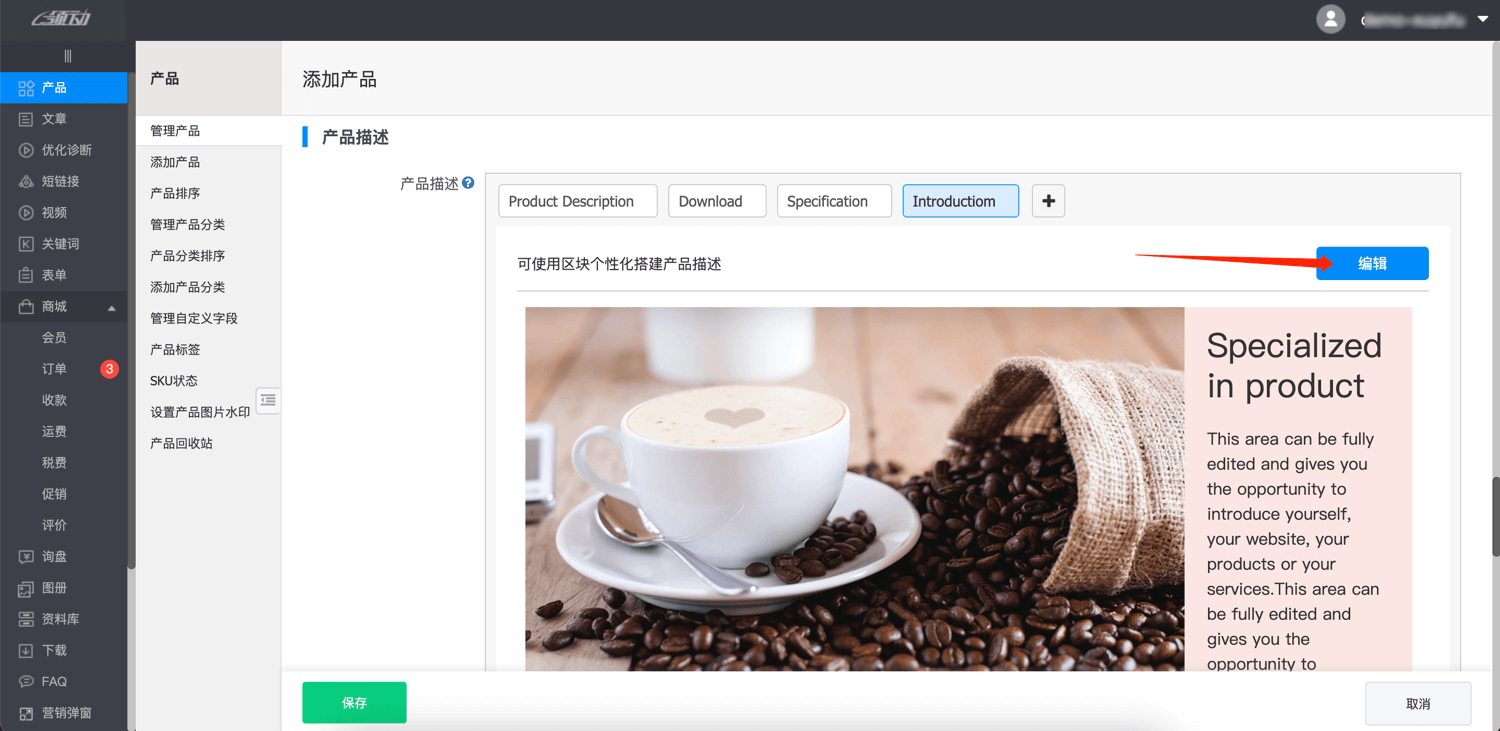Click the blue 编辑 button
This screenshot has width=1500, height=731.
[1371, 264]
